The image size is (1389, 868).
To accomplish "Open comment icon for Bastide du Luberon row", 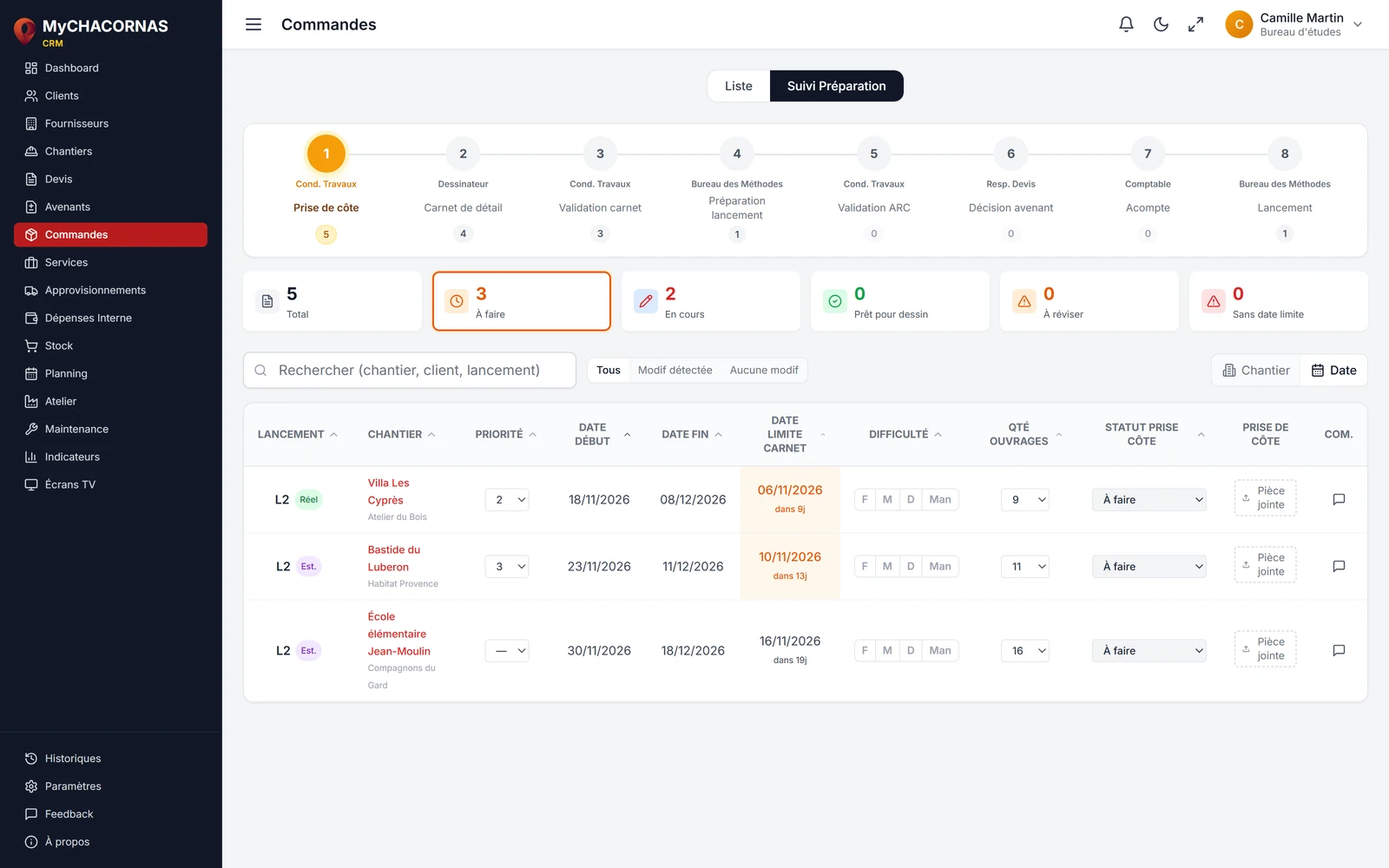I will [1339, 566].
